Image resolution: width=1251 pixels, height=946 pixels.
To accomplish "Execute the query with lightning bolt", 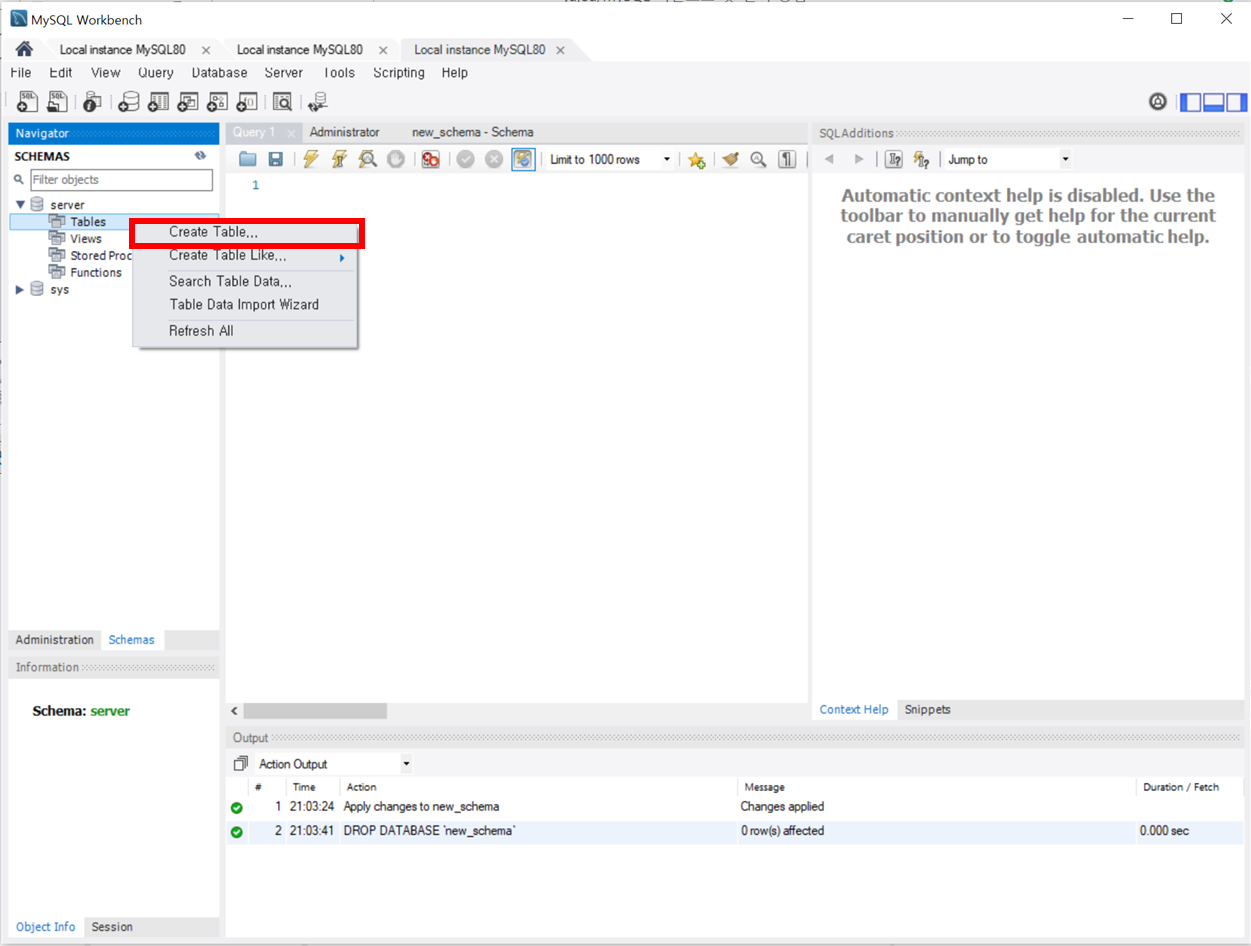I will (311, 159).
